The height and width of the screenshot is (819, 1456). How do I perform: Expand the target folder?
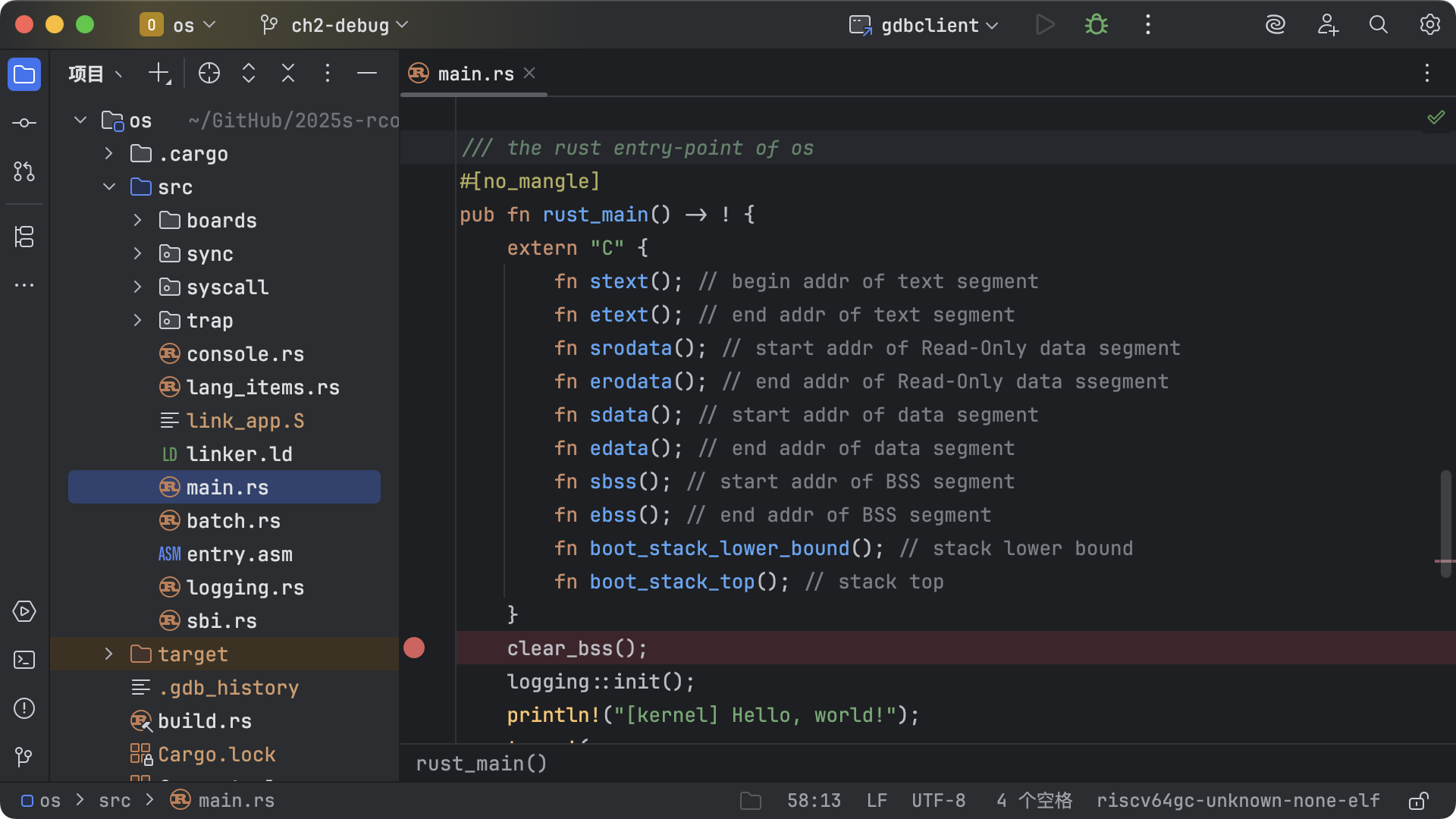109,654
